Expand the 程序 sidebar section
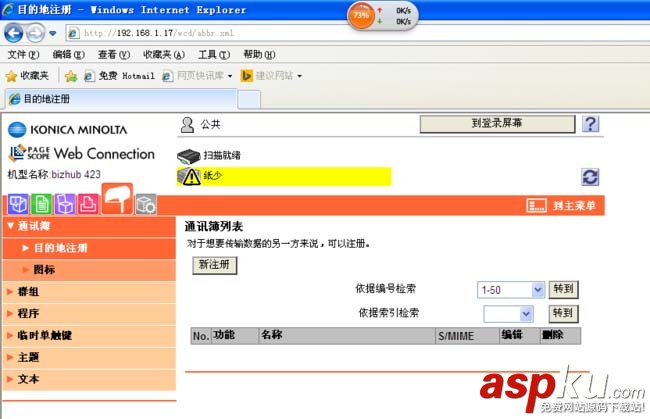This screenshot has width=650, height=419. click(x=89, y=313)
